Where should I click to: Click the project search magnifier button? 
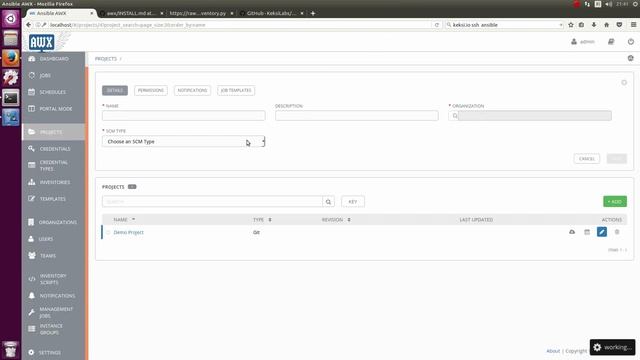328,202
